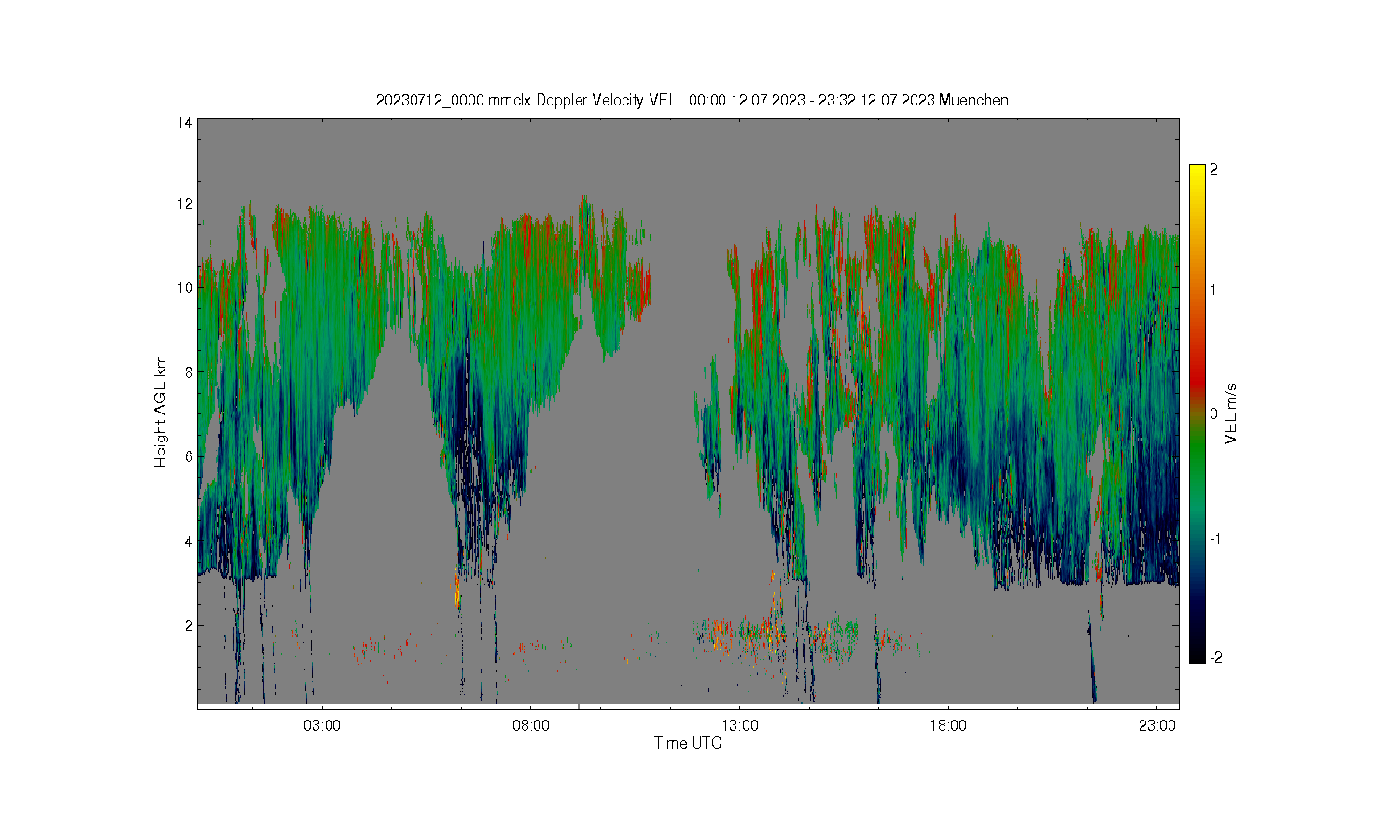Image resolution: width=1400 pixels, height=840 pixels.
Task: Click the colorbar tick label '0'
Action: [x=1213, y=413]
